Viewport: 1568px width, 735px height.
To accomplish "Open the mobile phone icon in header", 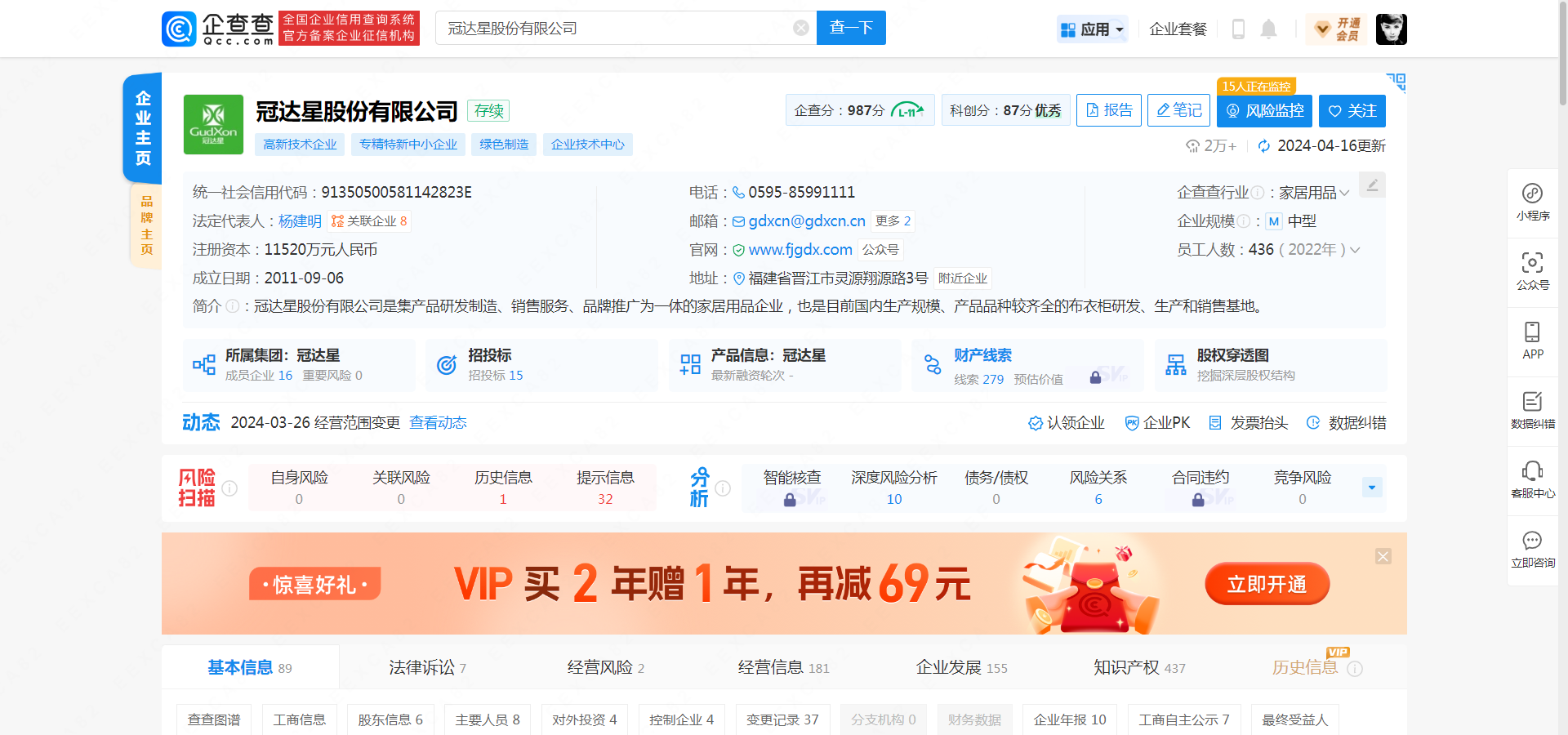I will 1238,29.
